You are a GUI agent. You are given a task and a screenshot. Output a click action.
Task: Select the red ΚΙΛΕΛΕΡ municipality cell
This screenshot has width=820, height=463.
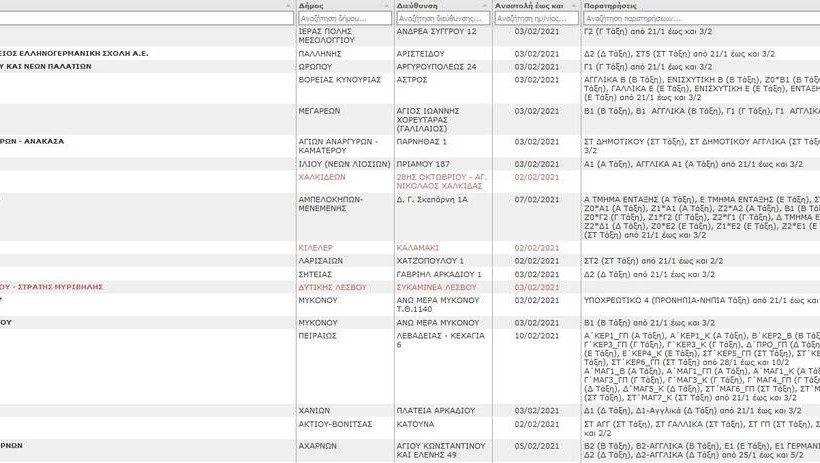pos(320,247)
